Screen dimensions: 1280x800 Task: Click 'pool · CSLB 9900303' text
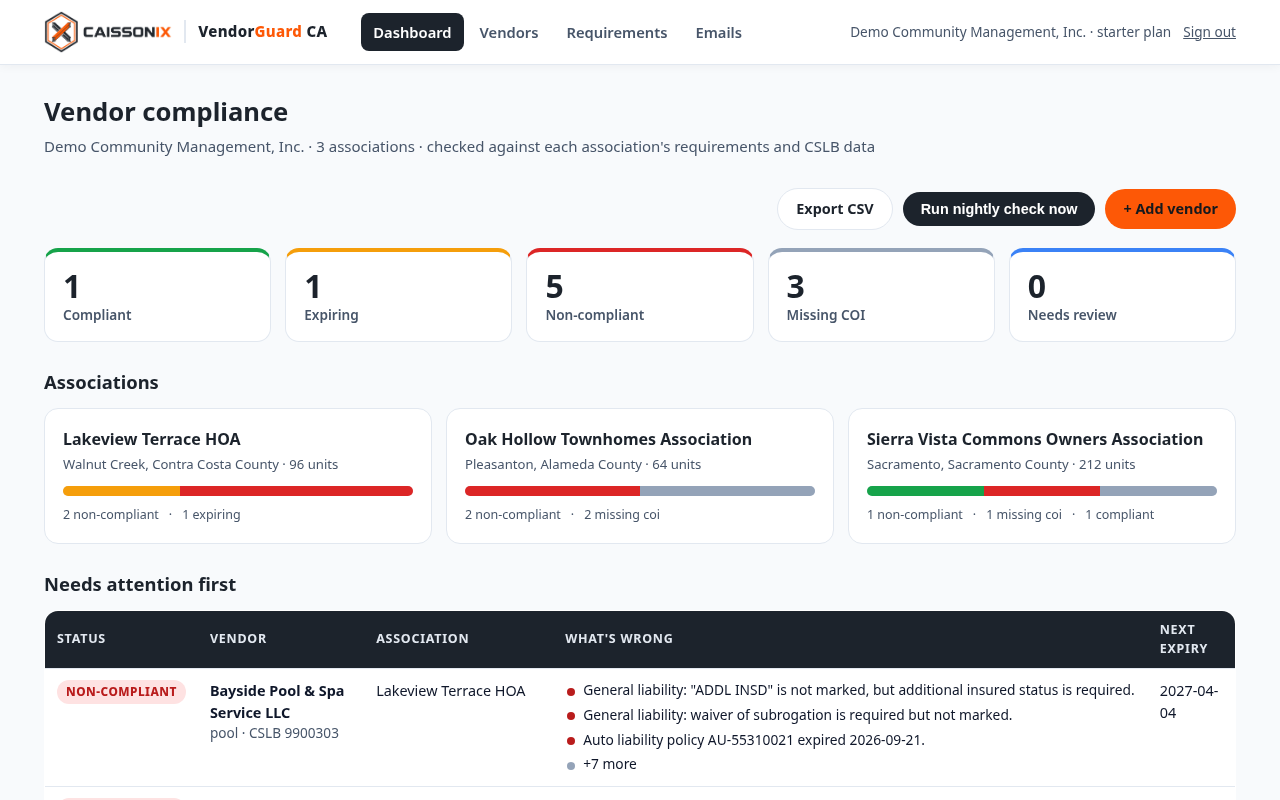pos(274,733)
